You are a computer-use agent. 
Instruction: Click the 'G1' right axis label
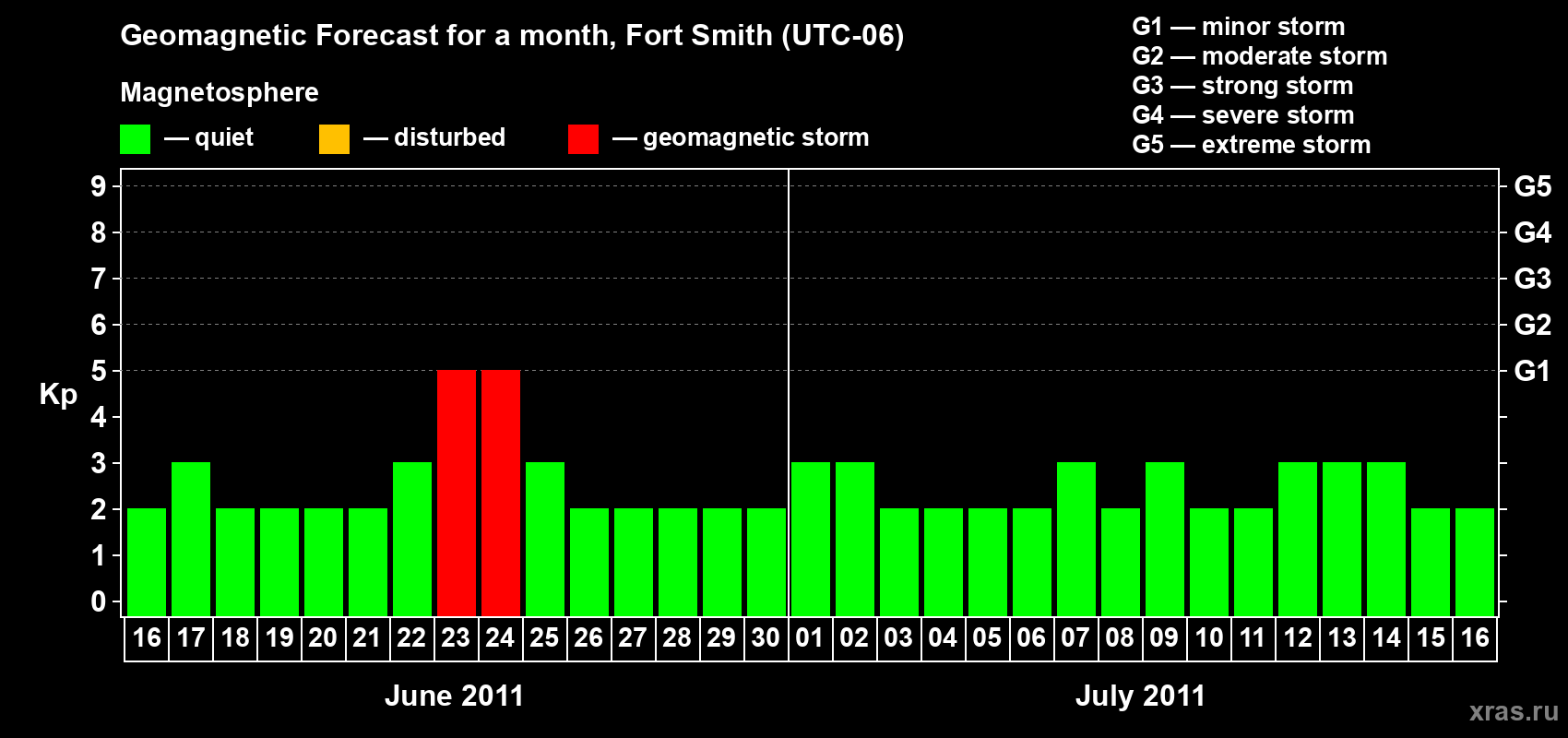point(1532,371)
